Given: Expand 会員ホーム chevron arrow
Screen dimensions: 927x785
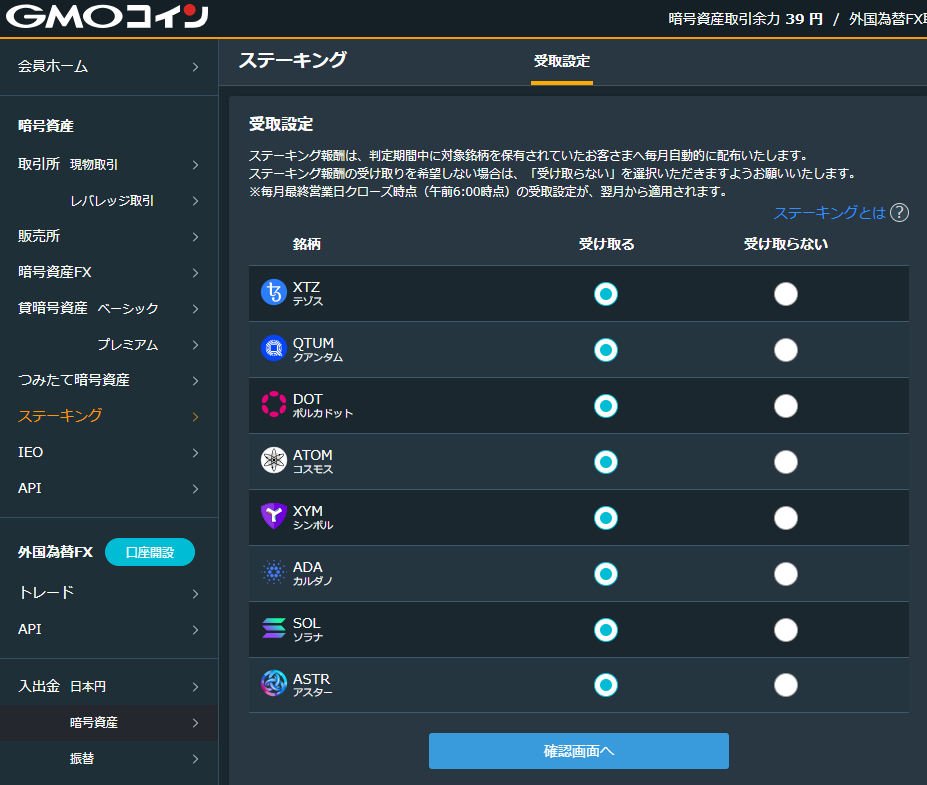Looking at the screenshot, I should point(196,67).
